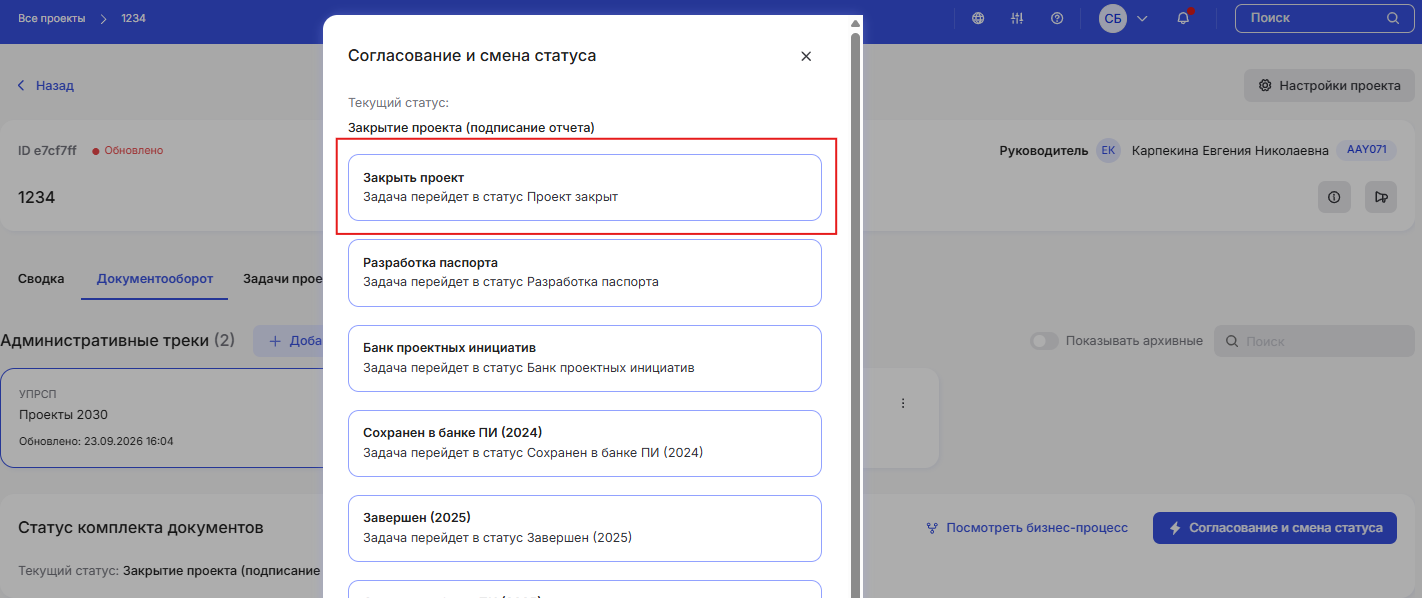Close the status change dialog
This screenshot has width=1422, height=598.
point(806,56)
